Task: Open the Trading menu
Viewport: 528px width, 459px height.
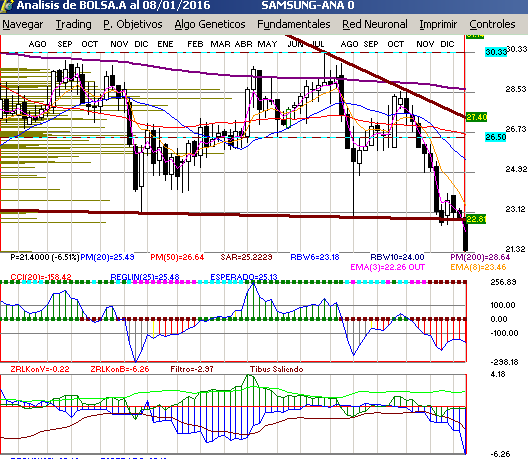Action: (x=73, y=25)
